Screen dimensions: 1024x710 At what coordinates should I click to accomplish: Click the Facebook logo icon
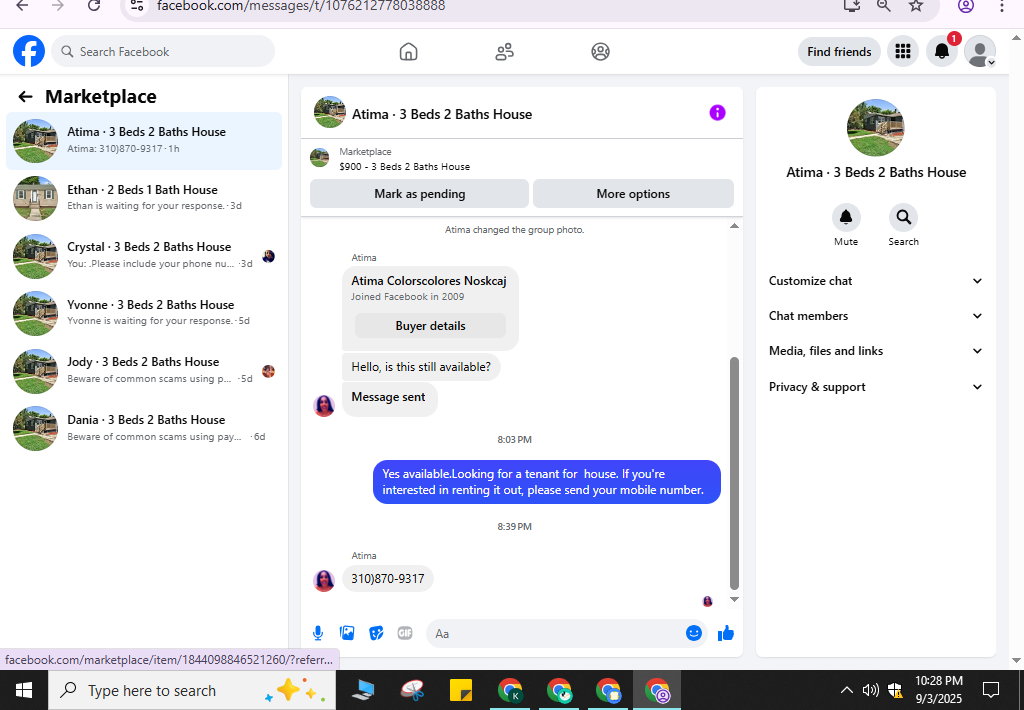pyautogui.click(x=29, y=51)
